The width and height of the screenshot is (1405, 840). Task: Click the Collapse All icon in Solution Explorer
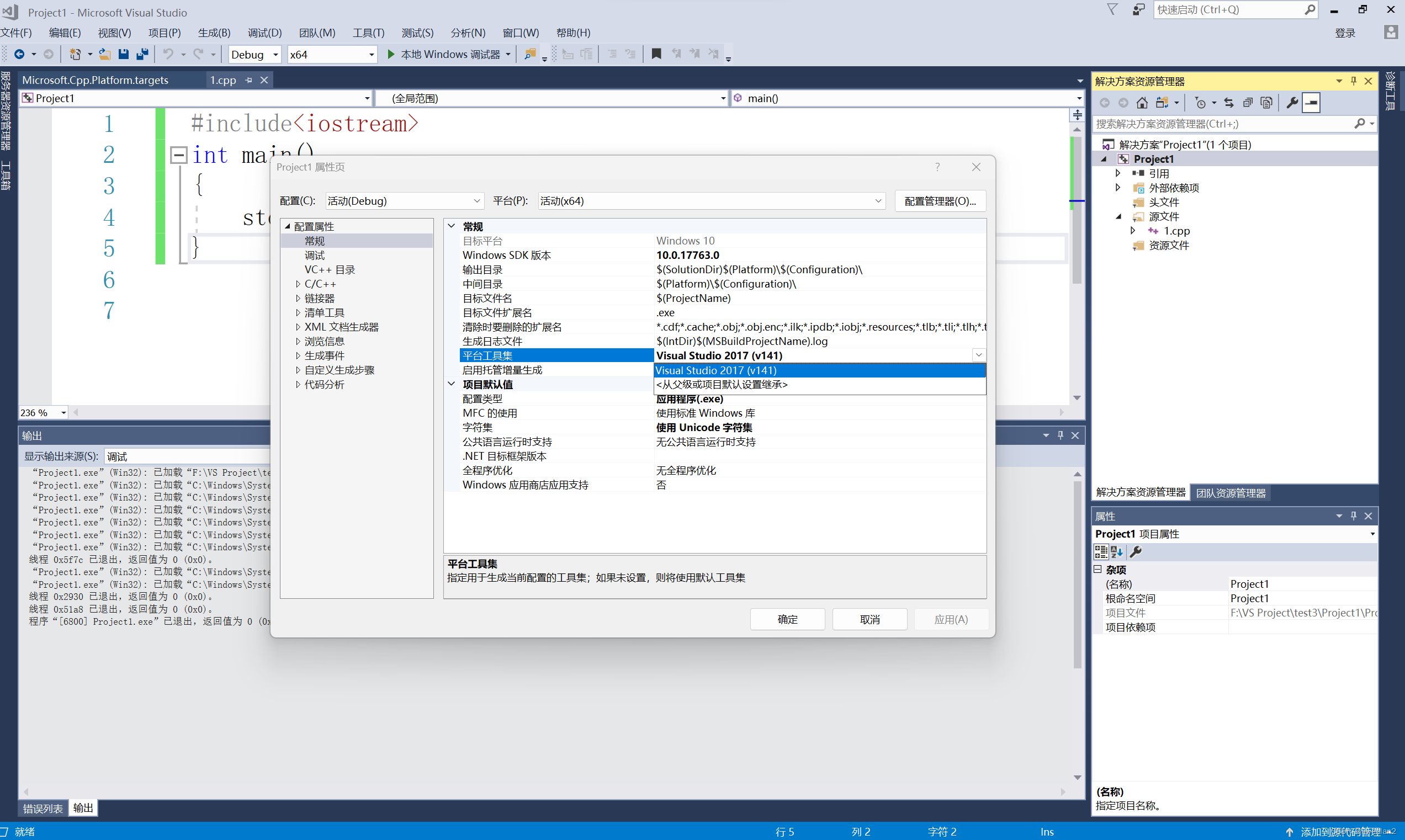[x=1248, y=103]
